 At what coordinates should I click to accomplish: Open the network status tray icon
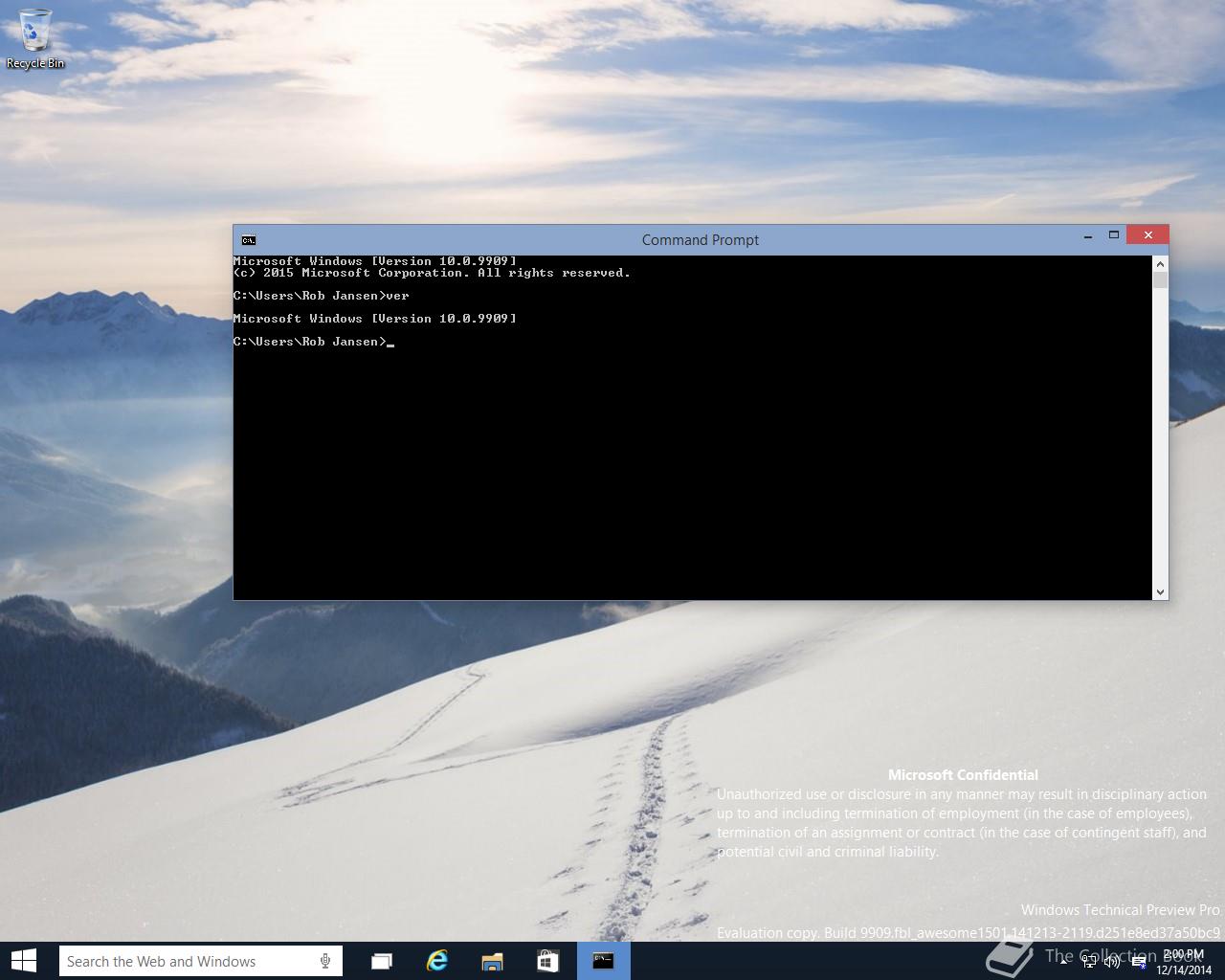pyautogui.click(x=1089, y=963)
